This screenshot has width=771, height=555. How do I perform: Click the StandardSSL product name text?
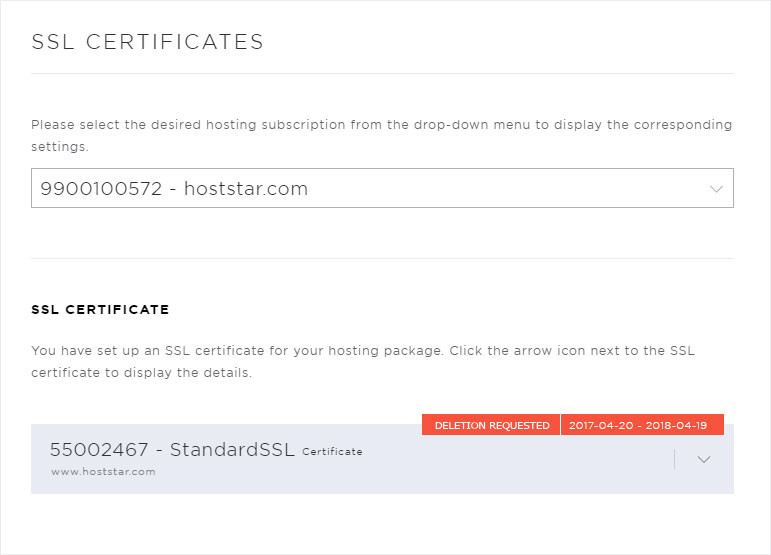[x=232, y=449]
